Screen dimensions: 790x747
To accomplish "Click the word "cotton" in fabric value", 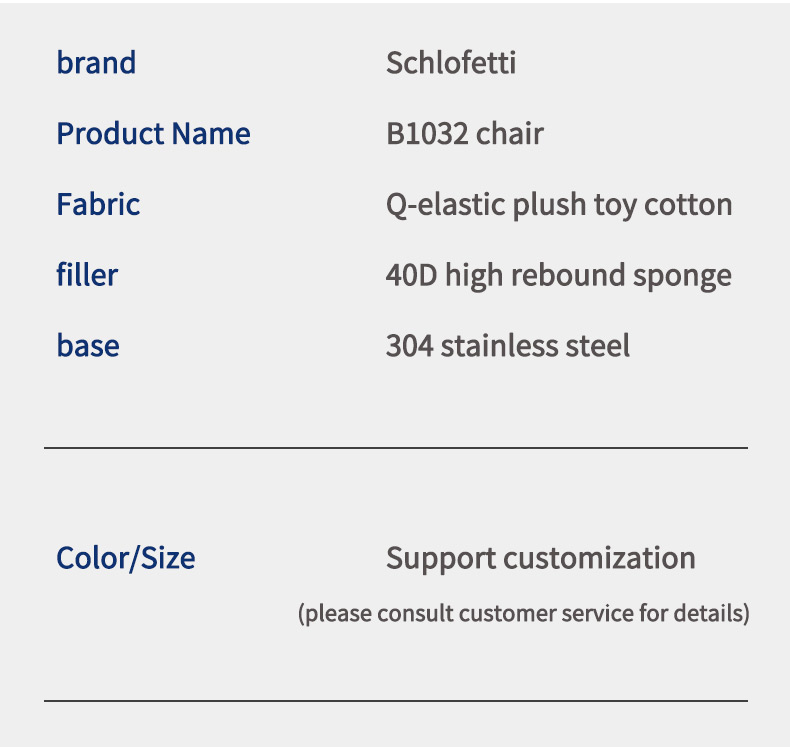I will pos(688,205).
